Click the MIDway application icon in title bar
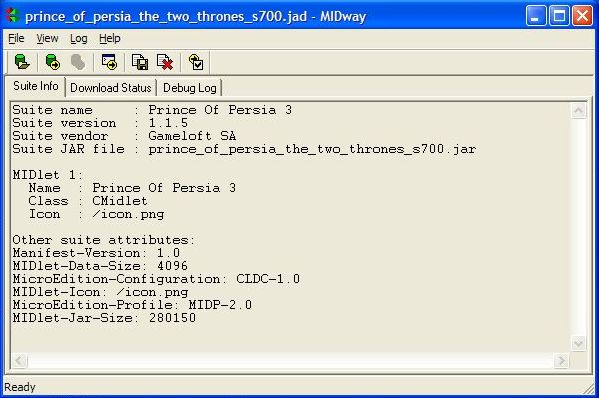 (x=13, y=16)
